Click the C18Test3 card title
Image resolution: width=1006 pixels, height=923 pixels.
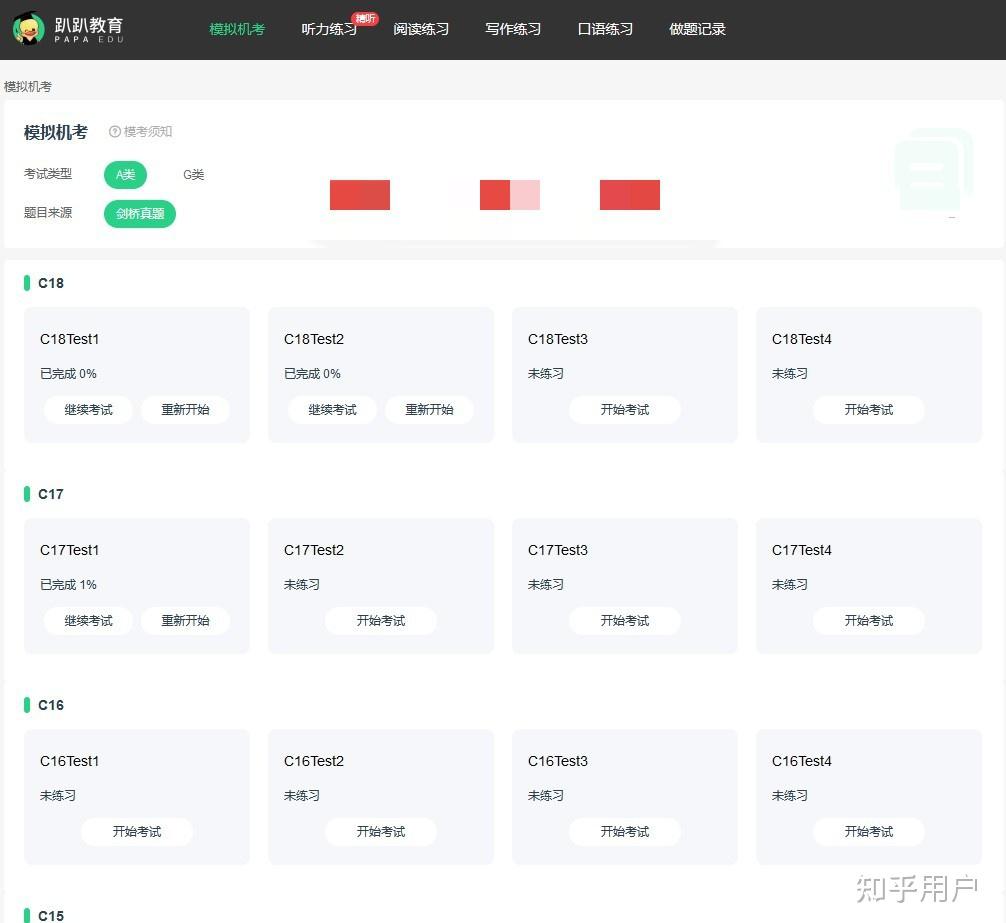pyautogui.click(x=558, y=339)
